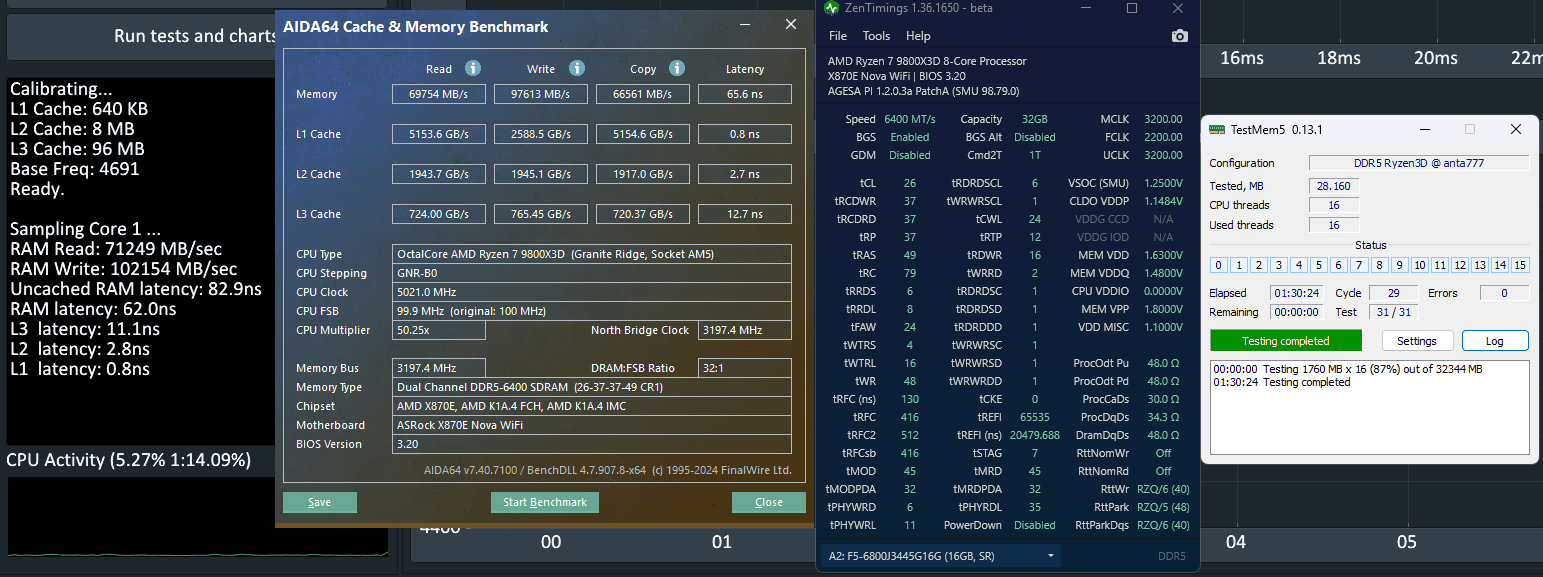
Task: Open the File menu in ZenTimings
Action: coord(838,36)
